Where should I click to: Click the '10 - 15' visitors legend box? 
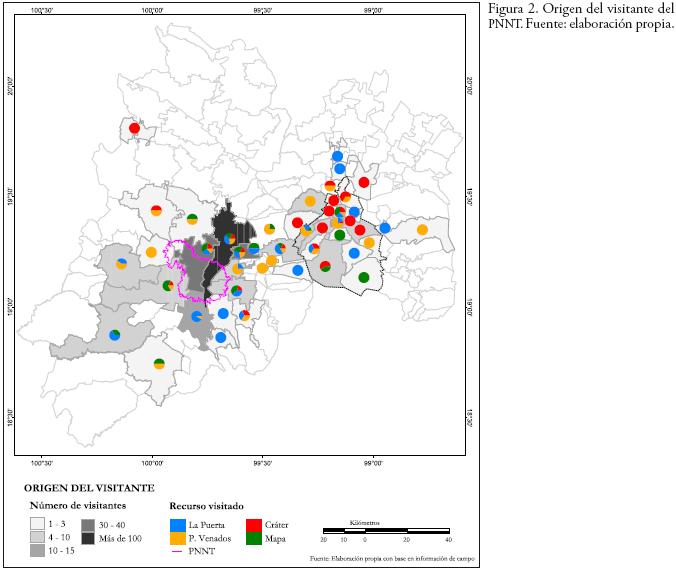coord(38,551)
